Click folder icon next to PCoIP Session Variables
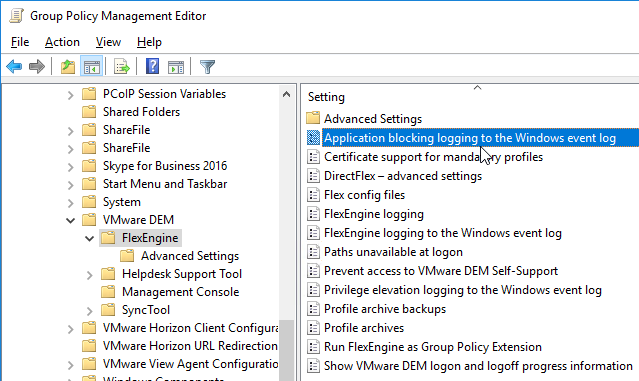The height and width of the screenshot is (381, 639). pyautogui.click(x=89, y=94)
